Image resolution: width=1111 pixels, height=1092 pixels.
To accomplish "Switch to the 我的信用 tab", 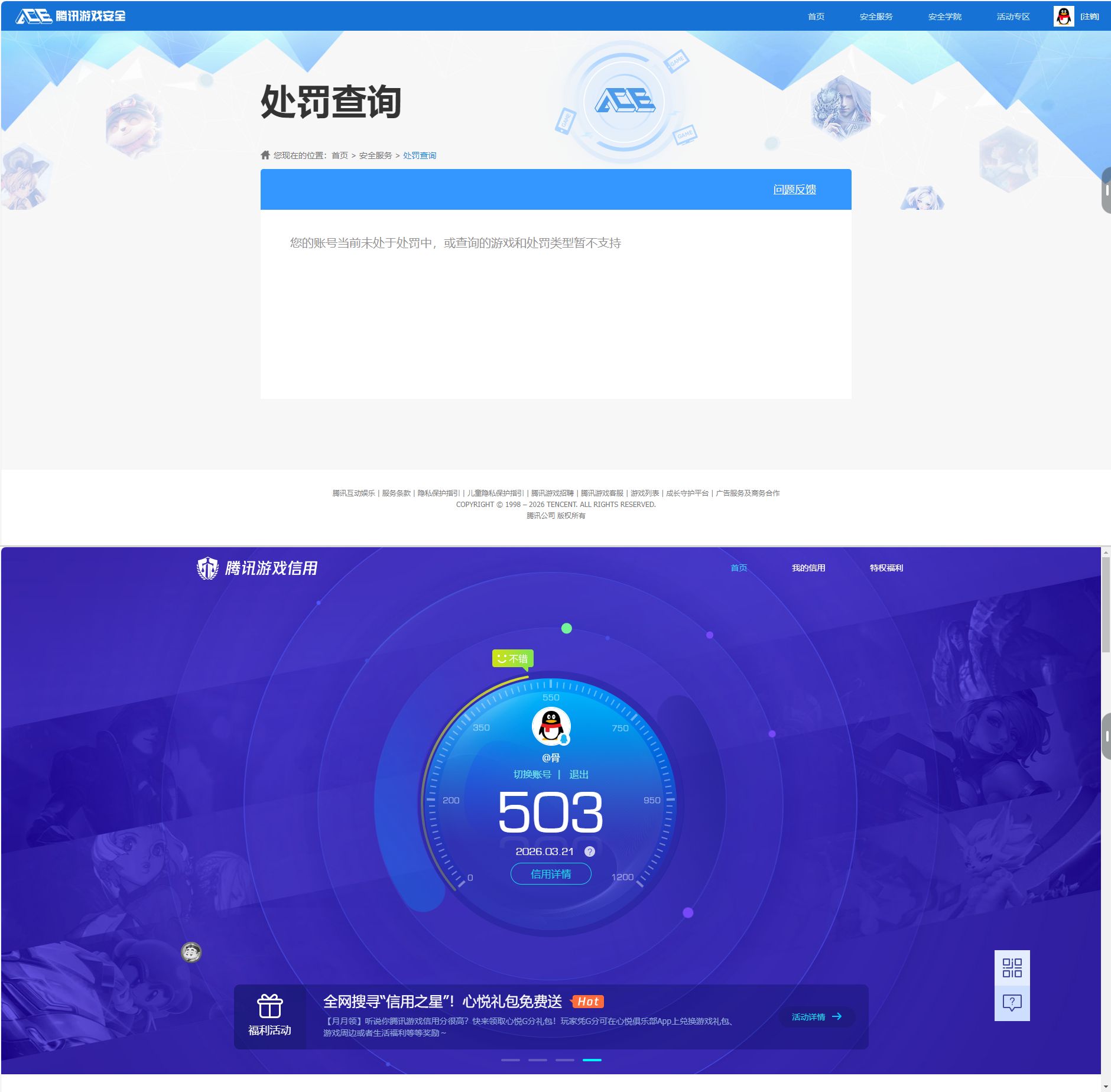I will (808, 567).
